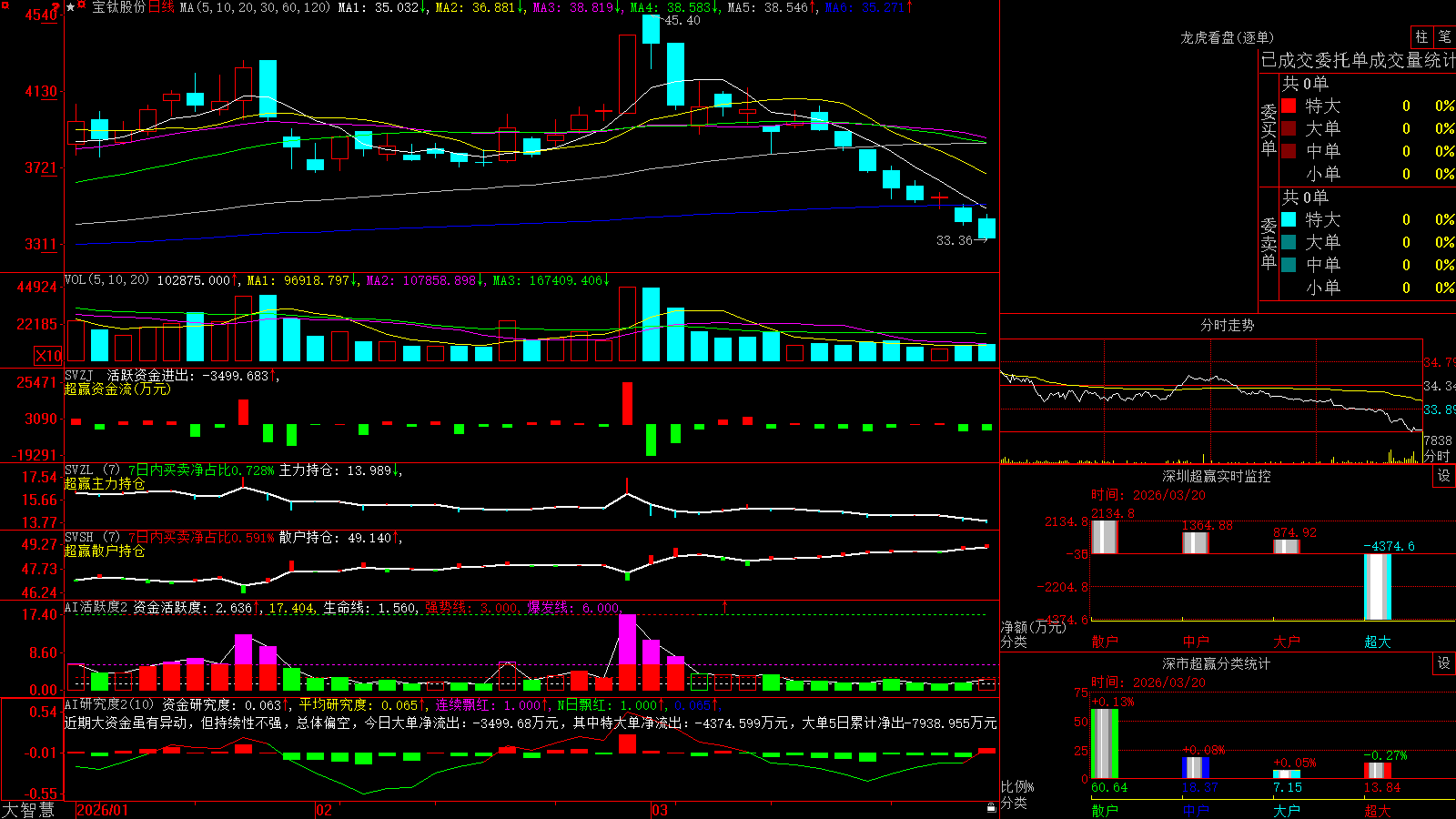Viewport: 1456px width, 819px height.
Task: Click the 超赢散户持仓 label
Action: pyautogui.click(x=105, y=551)
